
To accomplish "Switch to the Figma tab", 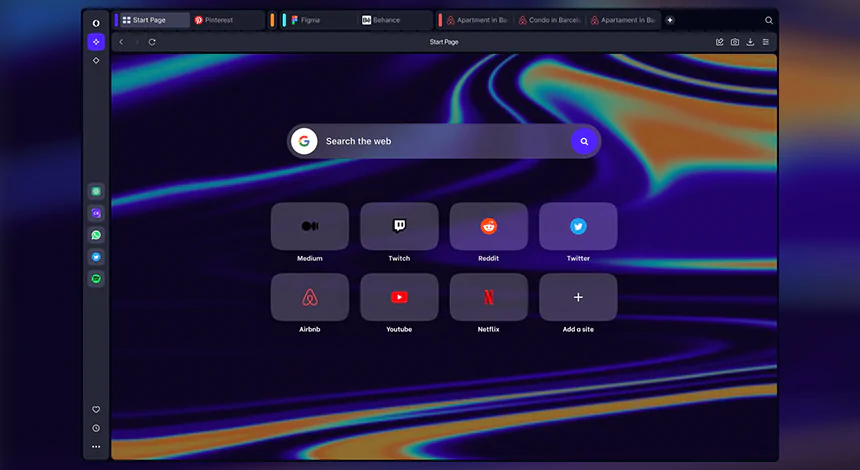I will [322, 20].
